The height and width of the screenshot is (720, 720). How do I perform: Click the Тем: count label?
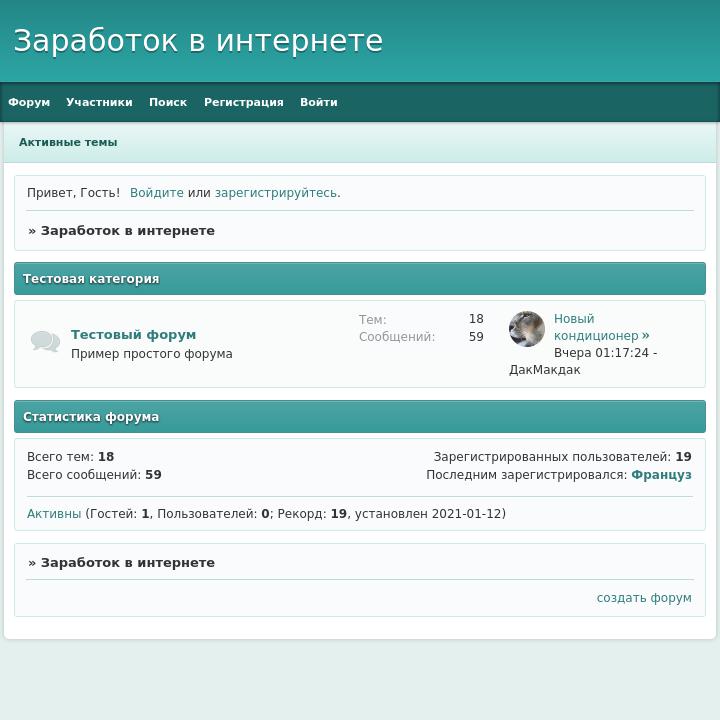click(372, 320)
